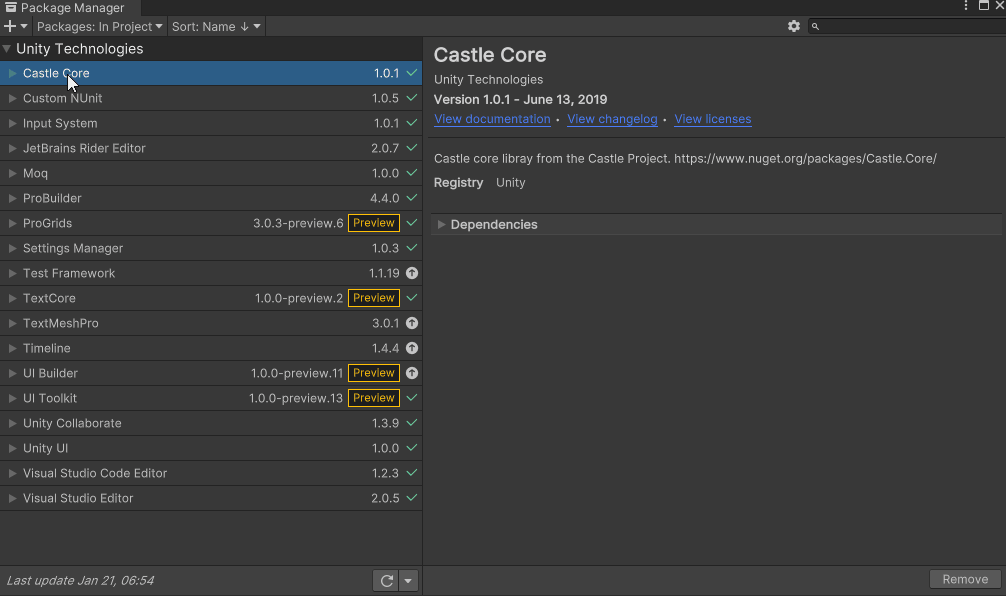1006x596 pixels.
Task: Open the advanced settings gear icon
Action: 794,26
